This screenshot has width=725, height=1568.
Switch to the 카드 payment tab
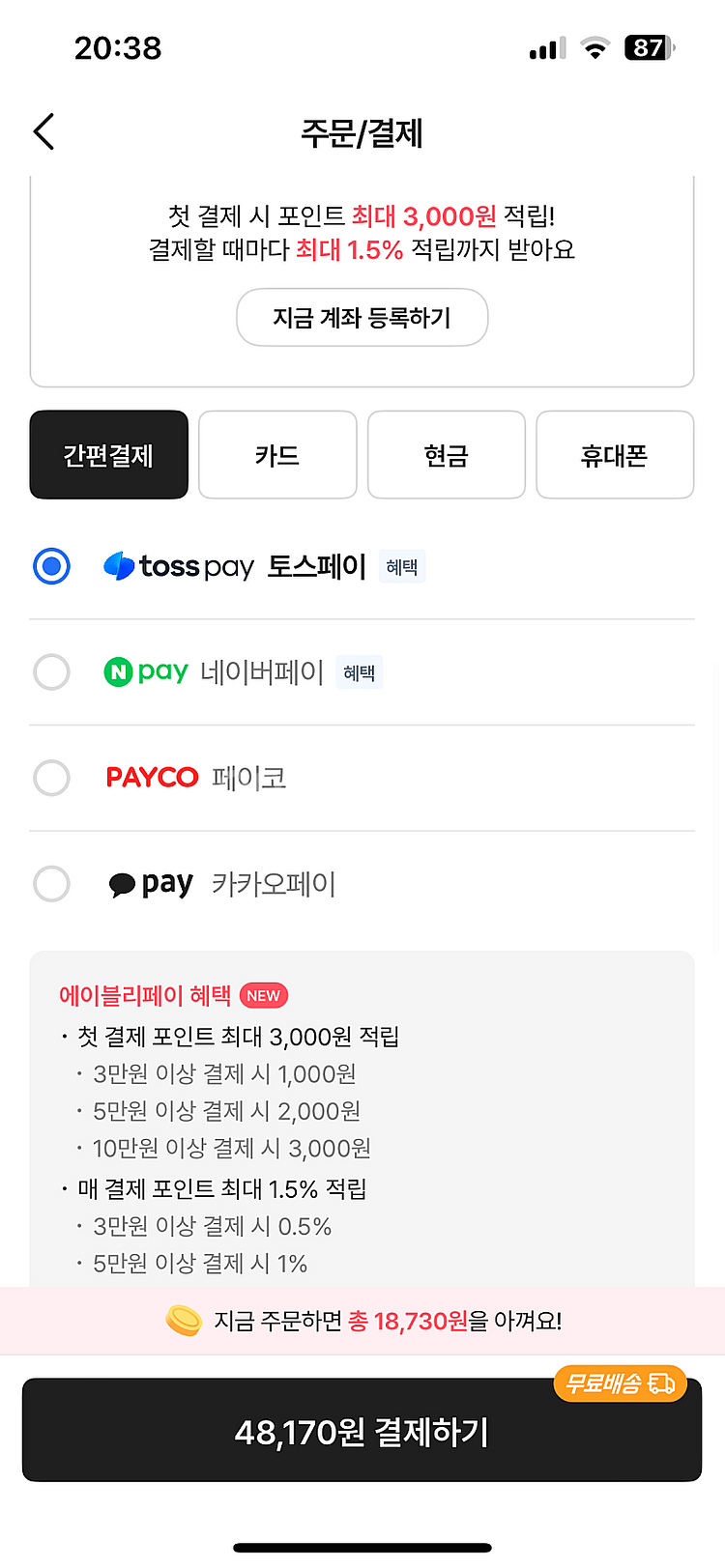(277, 455)
